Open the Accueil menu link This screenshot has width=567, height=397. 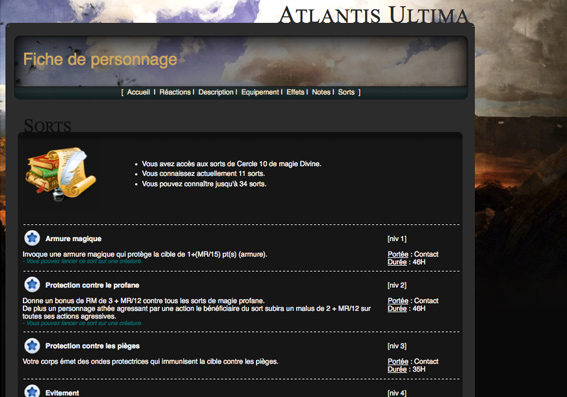click(138, 92)
